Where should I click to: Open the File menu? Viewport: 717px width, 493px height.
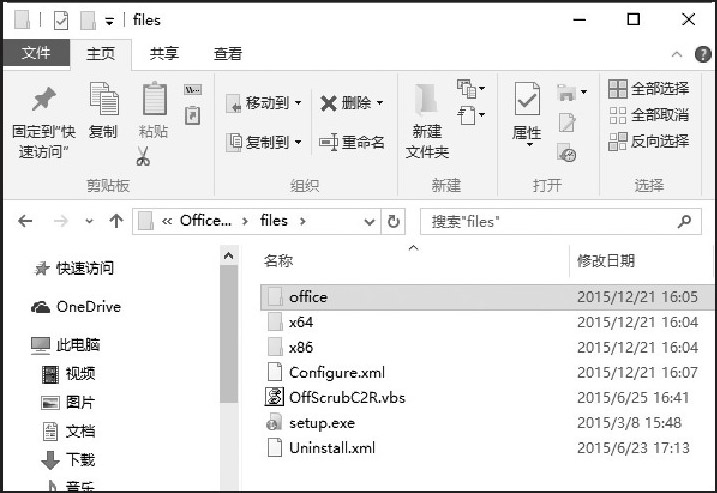point(36,54)
